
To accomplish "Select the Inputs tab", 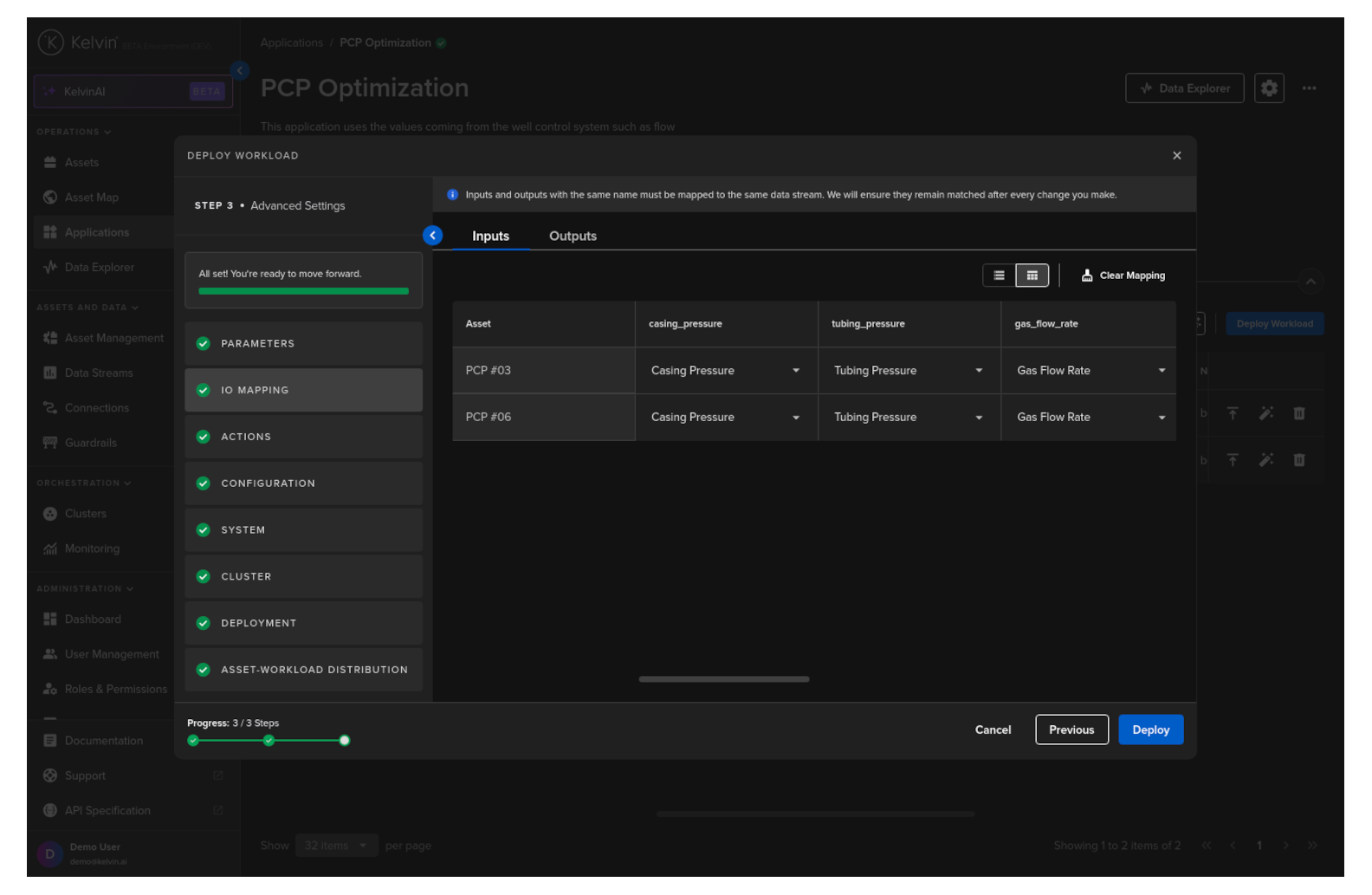I will coord(490,237).
